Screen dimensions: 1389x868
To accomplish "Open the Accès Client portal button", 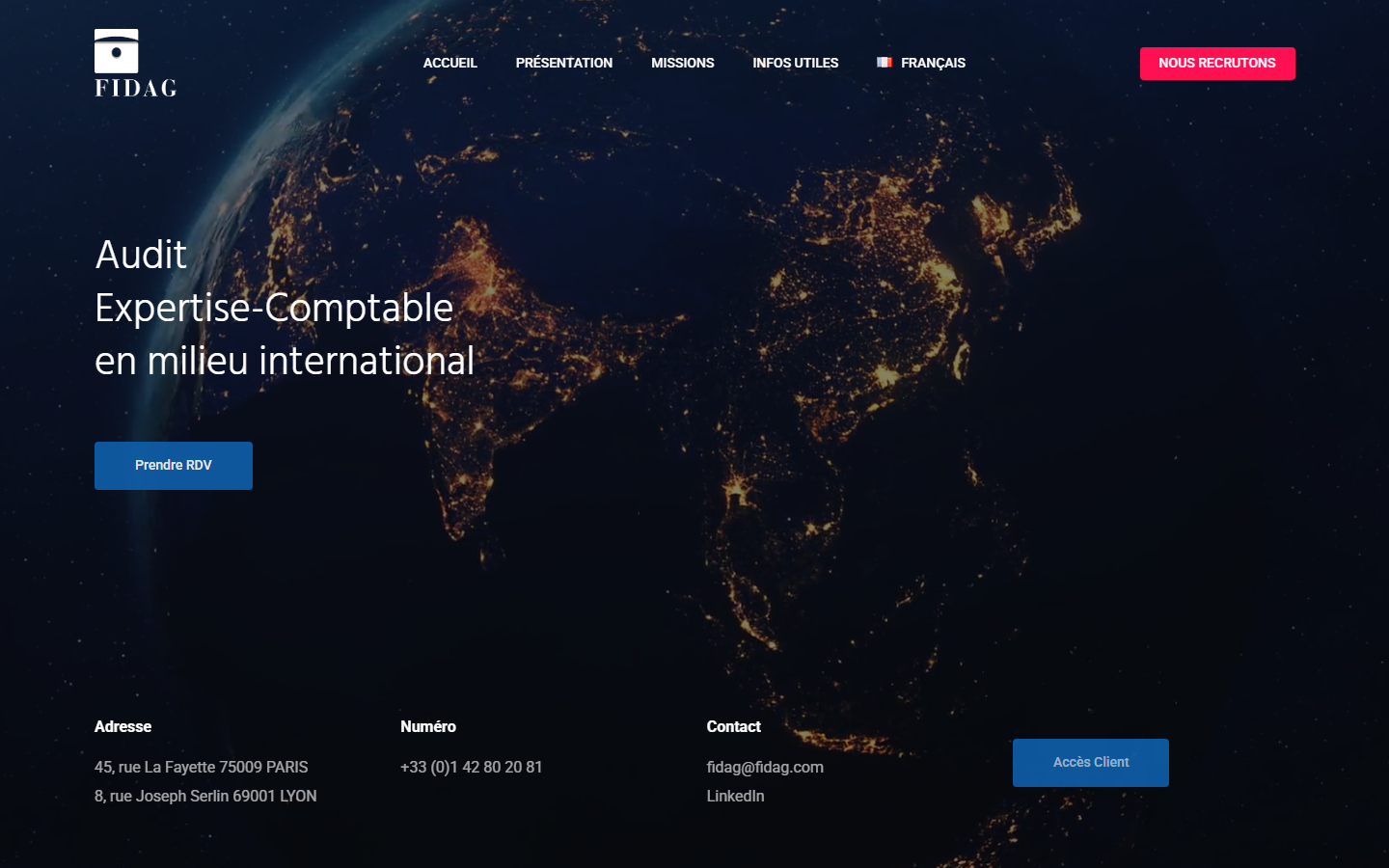I will (1091, 763).
